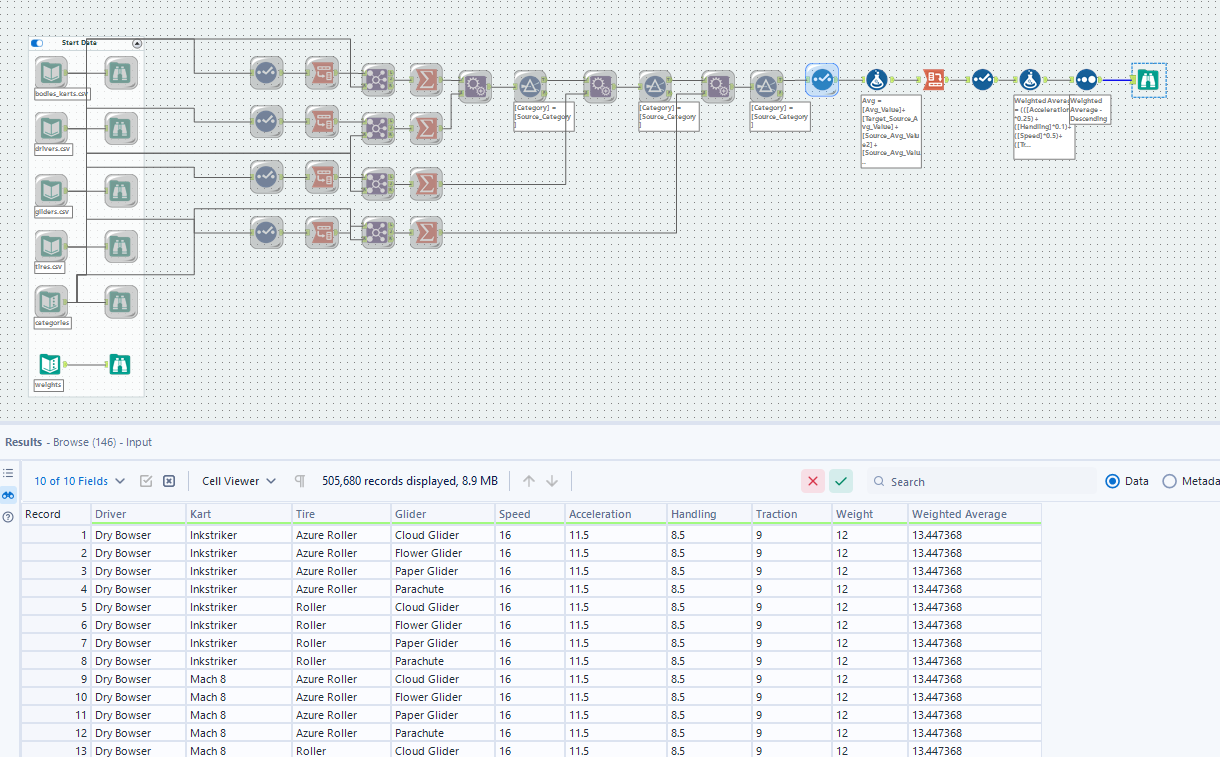Open the Formula tool computing Weighted Average

point(1028,80)
